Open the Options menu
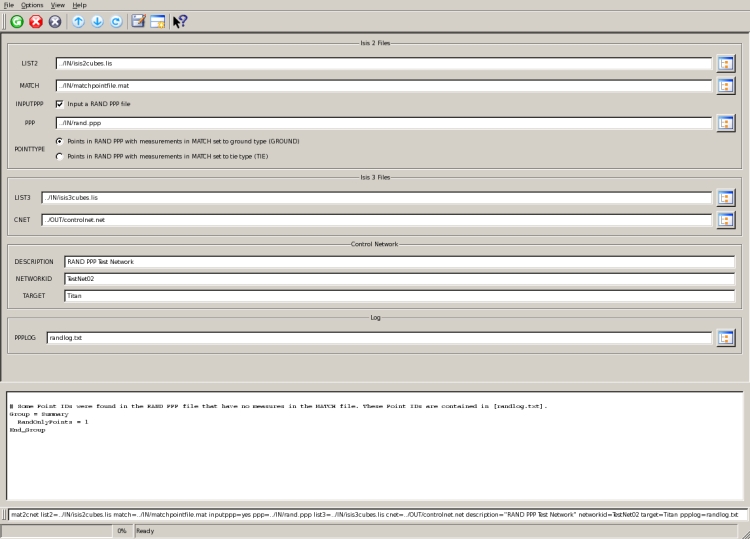 [x=32, y=5]
